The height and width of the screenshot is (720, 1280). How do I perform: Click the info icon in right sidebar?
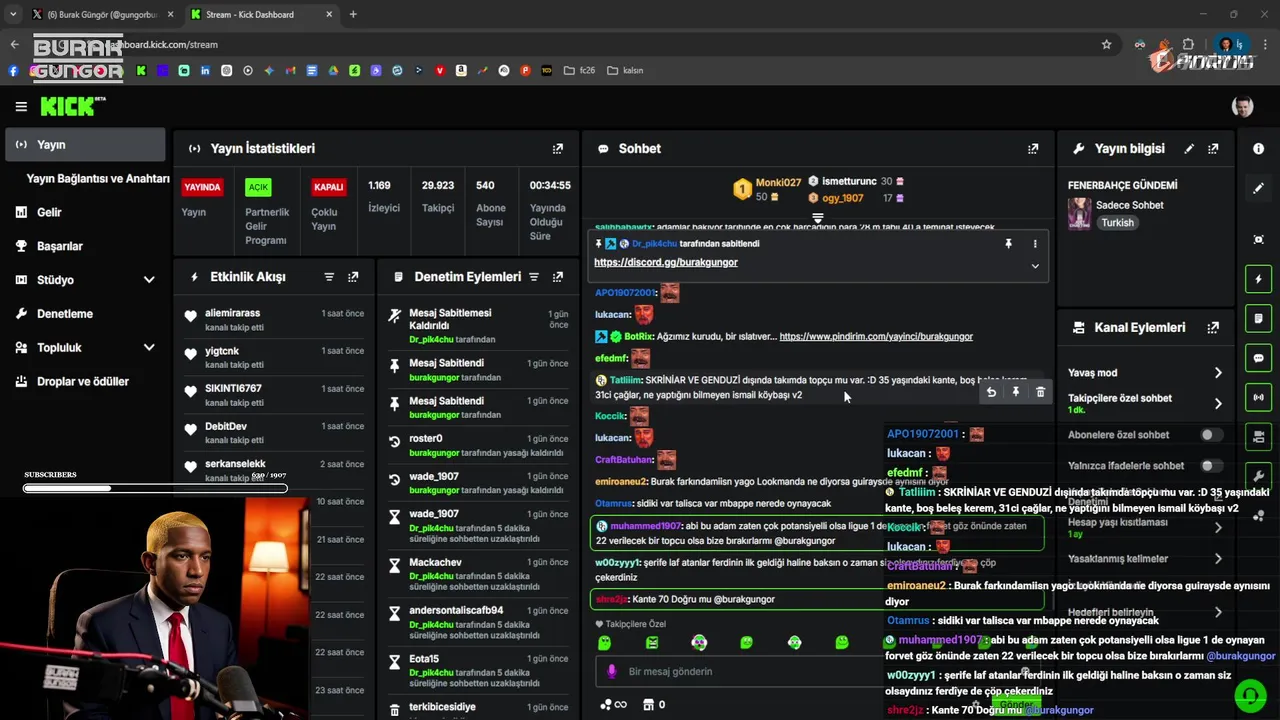1258,148
